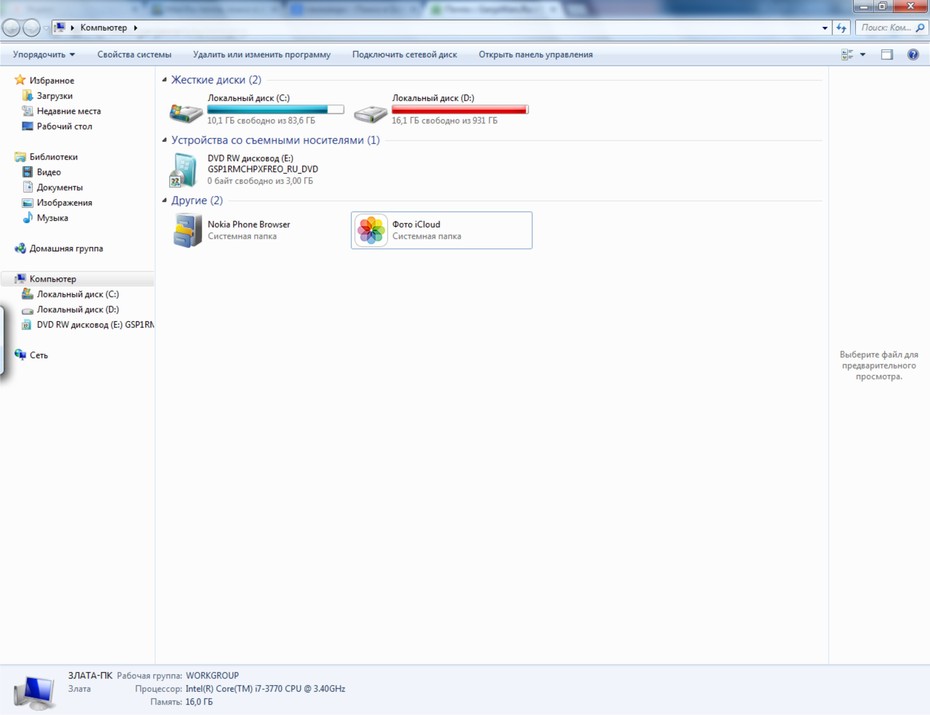The height and width of the screenshot is (715, 930).
Task: Click the computer icon in address bar
Action: [x=59, y=27]
